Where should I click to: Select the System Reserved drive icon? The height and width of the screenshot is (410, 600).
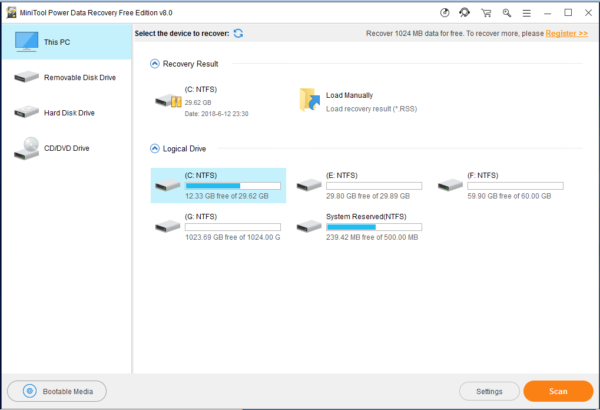tap(309, 226)
